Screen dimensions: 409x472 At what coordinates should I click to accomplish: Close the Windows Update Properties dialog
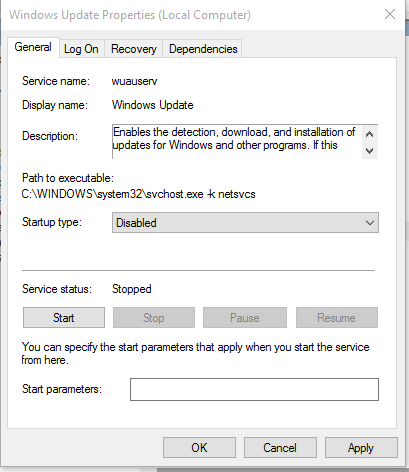[x=390, y=14]
